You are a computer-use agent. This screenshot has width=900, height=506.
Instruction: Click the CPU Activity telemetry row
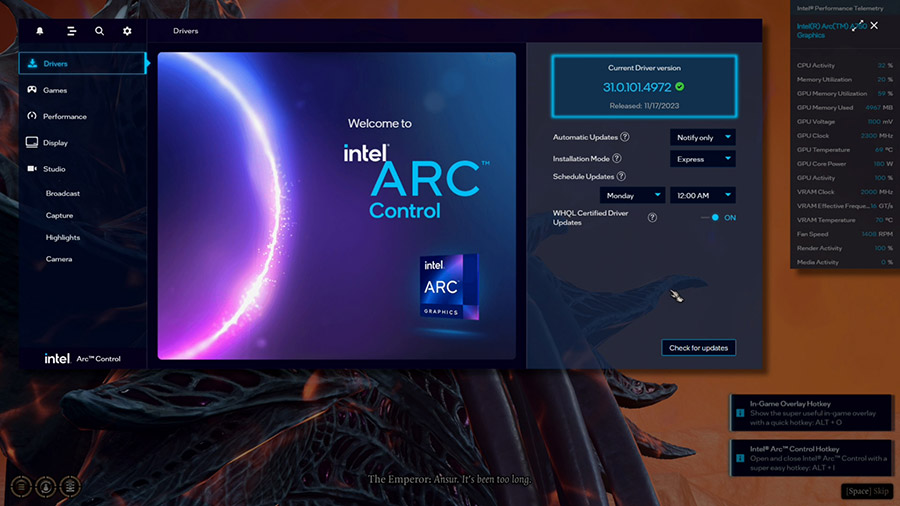click(x=844, y=65)
